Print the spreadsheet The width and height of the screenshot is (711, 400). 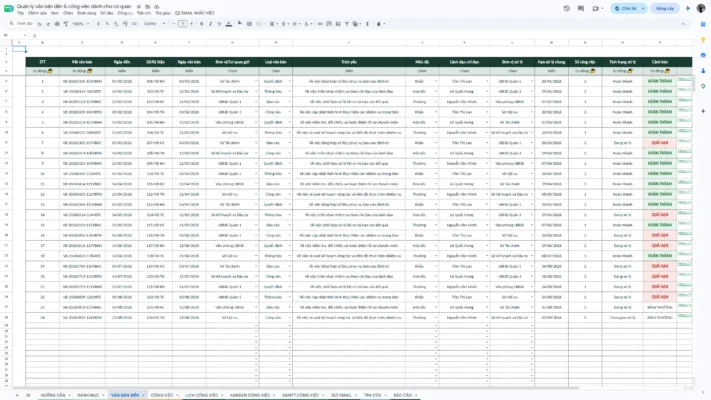coord(57,24)
